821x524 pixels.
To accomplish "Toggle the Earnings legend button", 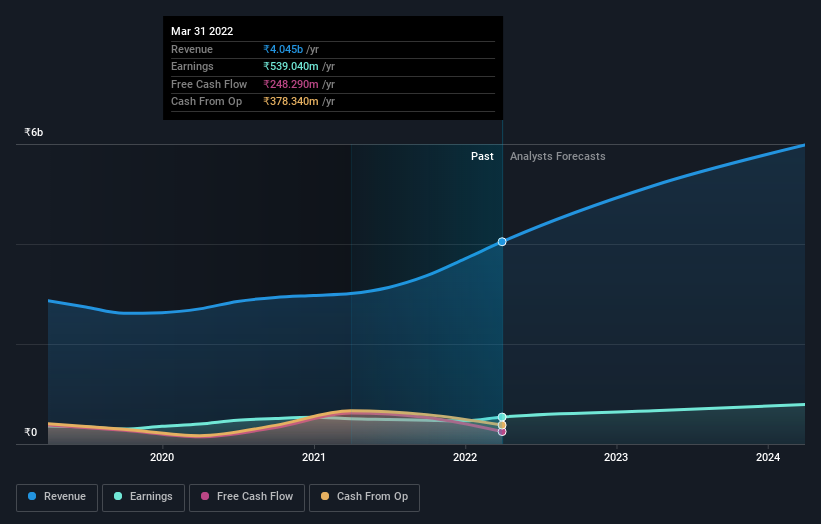I will [x=143, y=497].
